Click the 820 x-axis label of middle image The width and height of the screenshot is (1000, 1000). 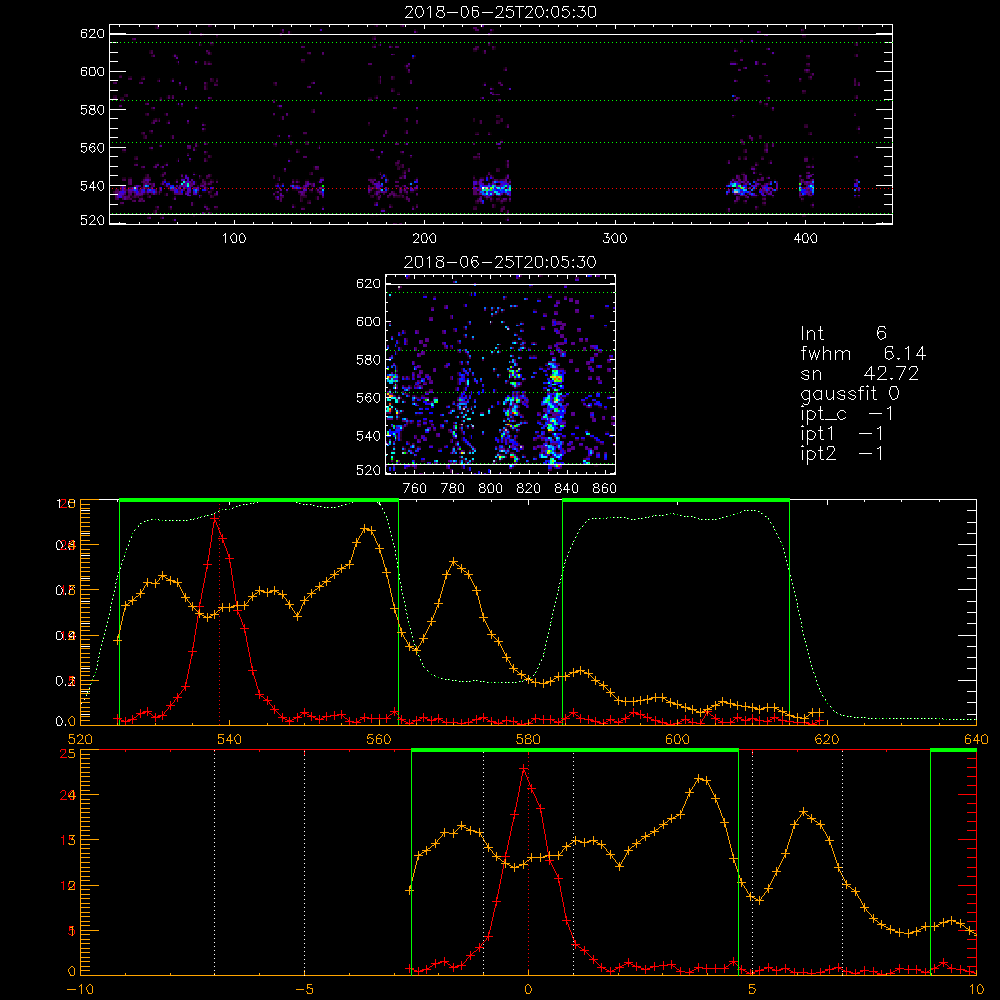[529, 489]
